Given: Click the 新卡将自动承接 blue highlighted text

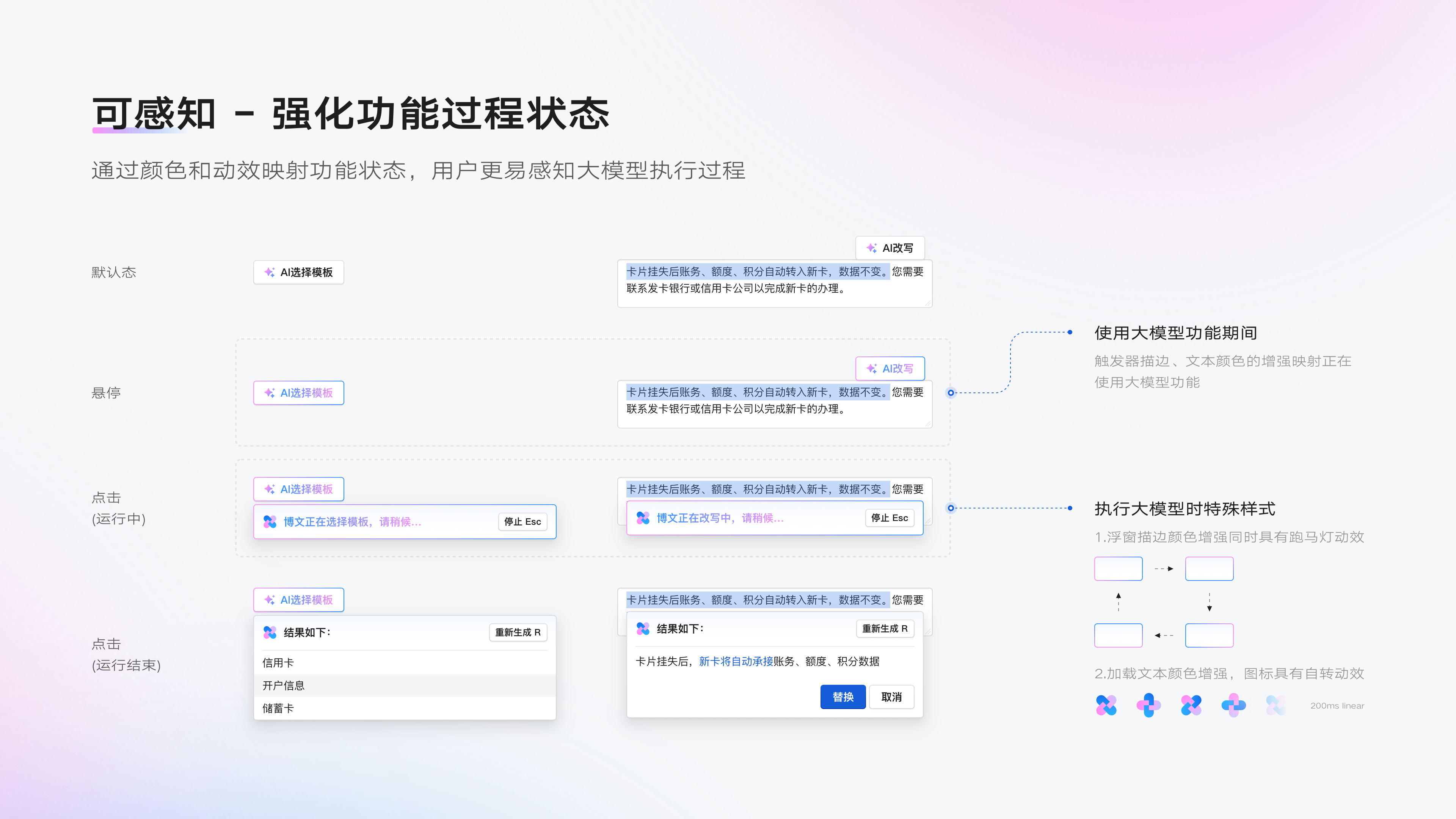Looking at the screenshot, I should (736, 661).
